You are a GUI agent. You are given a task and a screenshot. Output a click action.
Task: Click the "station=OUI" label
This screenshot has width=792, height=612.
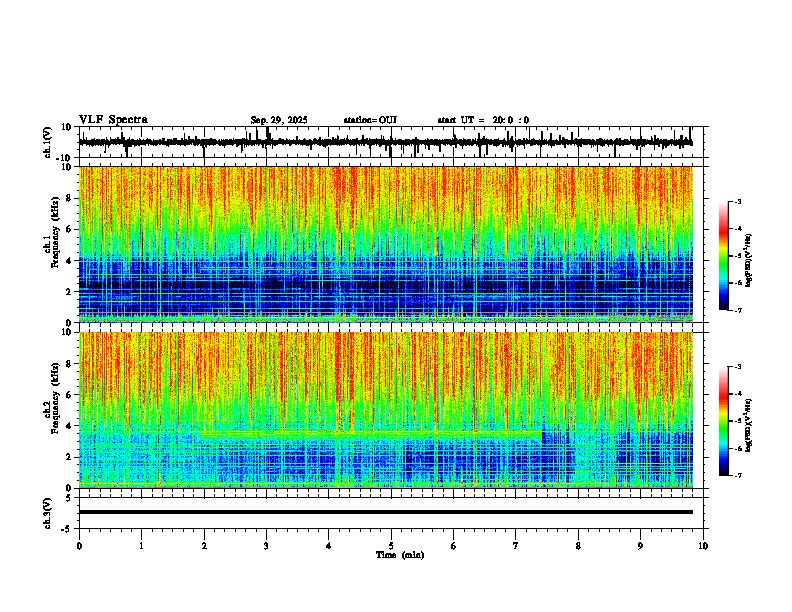point(370,120)
